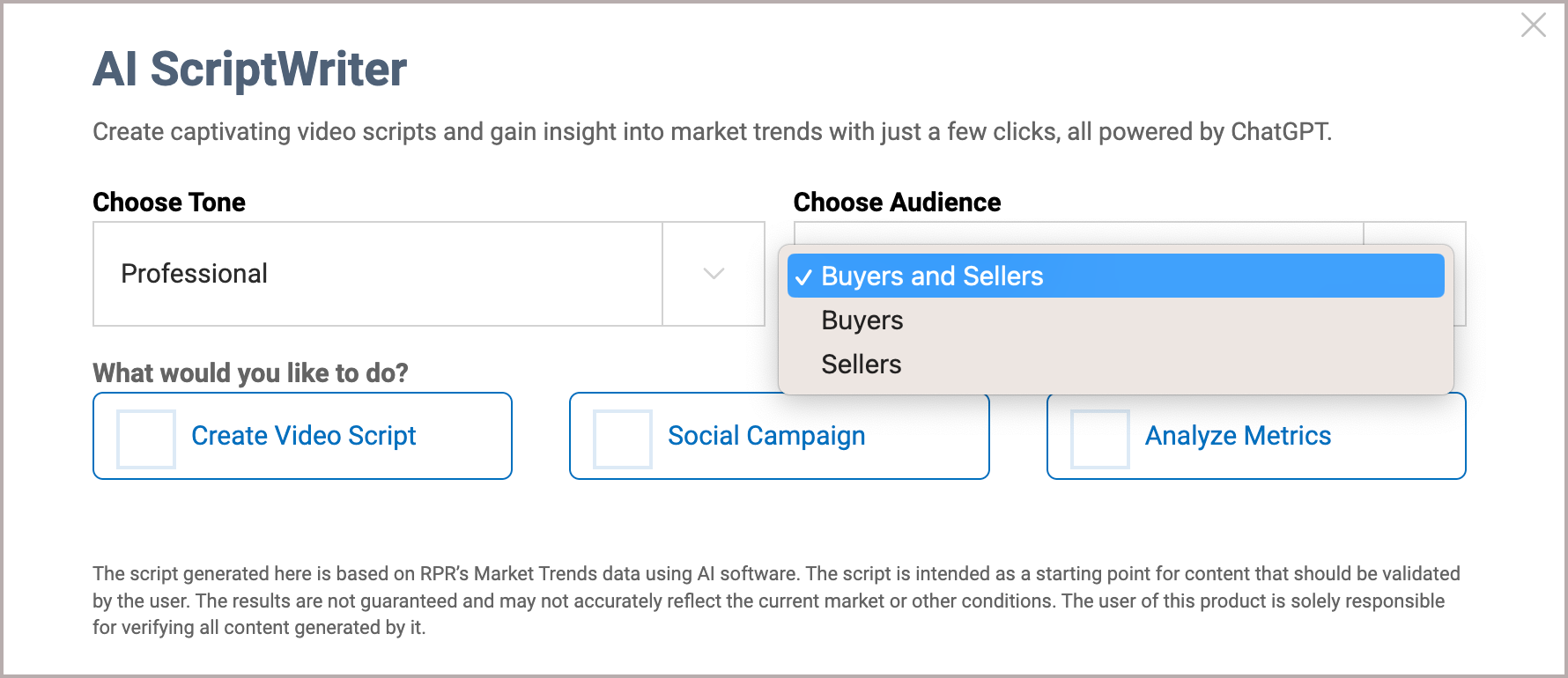Tick the Create Video Script checkbox square
This screenshot has height=678, width=1568.
(x=146, y=438)
